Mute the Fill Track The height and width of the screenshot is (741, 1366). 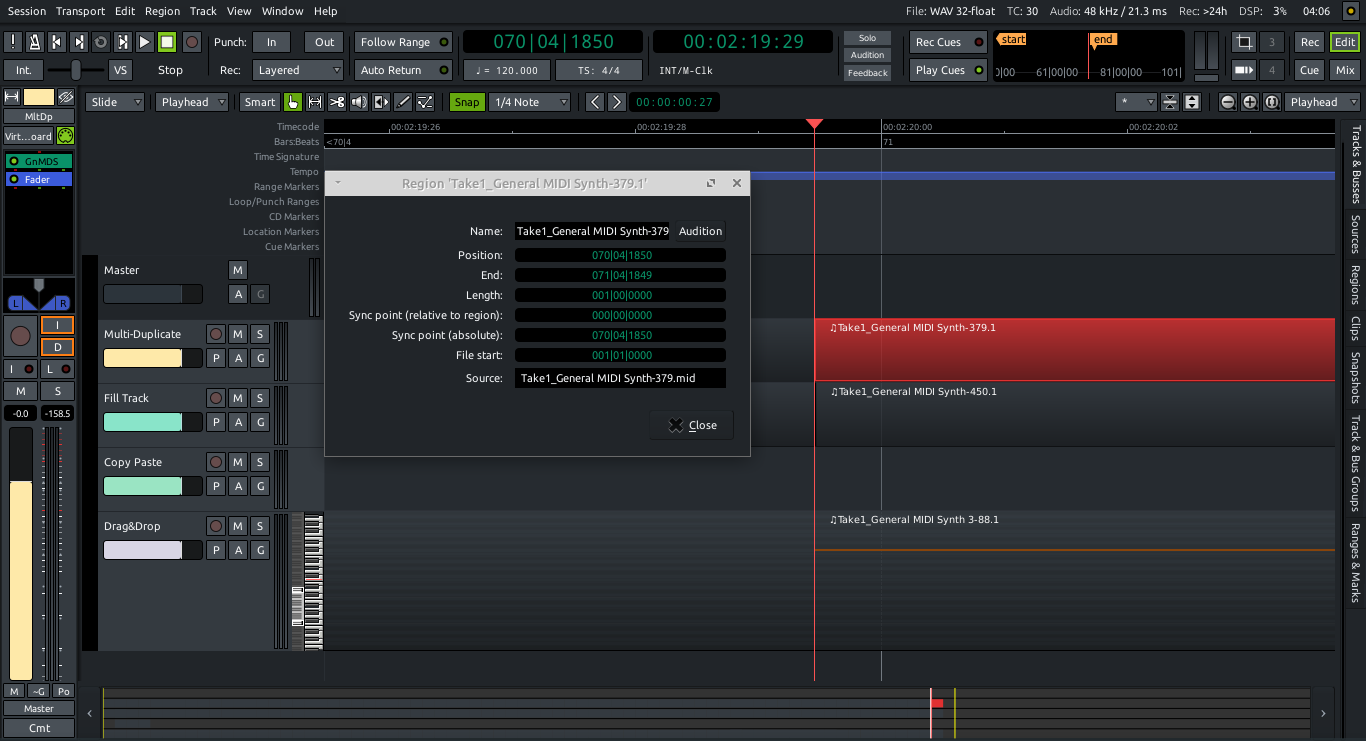click(238, 398)
